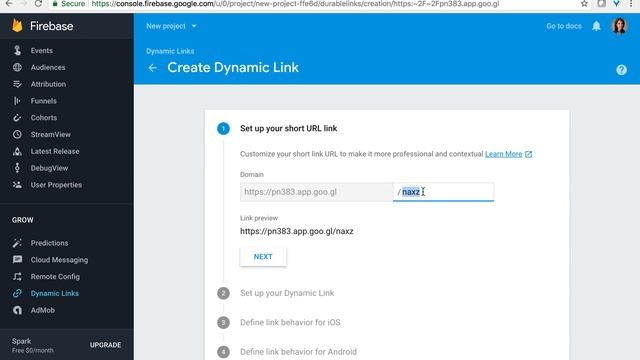Click the AdMob icon
The height and width of the screenshot is (360, 640).
click(17, 310)
